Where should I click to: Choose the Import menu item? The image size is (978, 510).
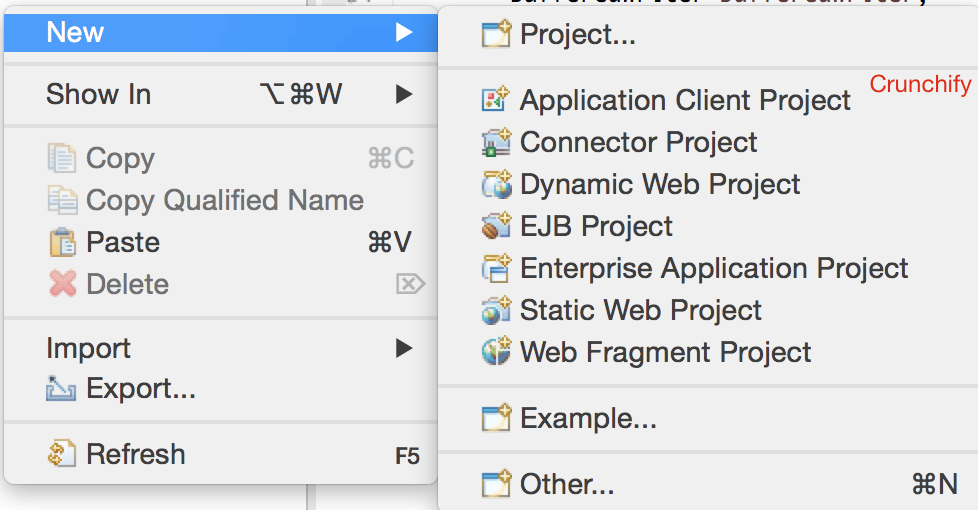click(x=88, y=348)
